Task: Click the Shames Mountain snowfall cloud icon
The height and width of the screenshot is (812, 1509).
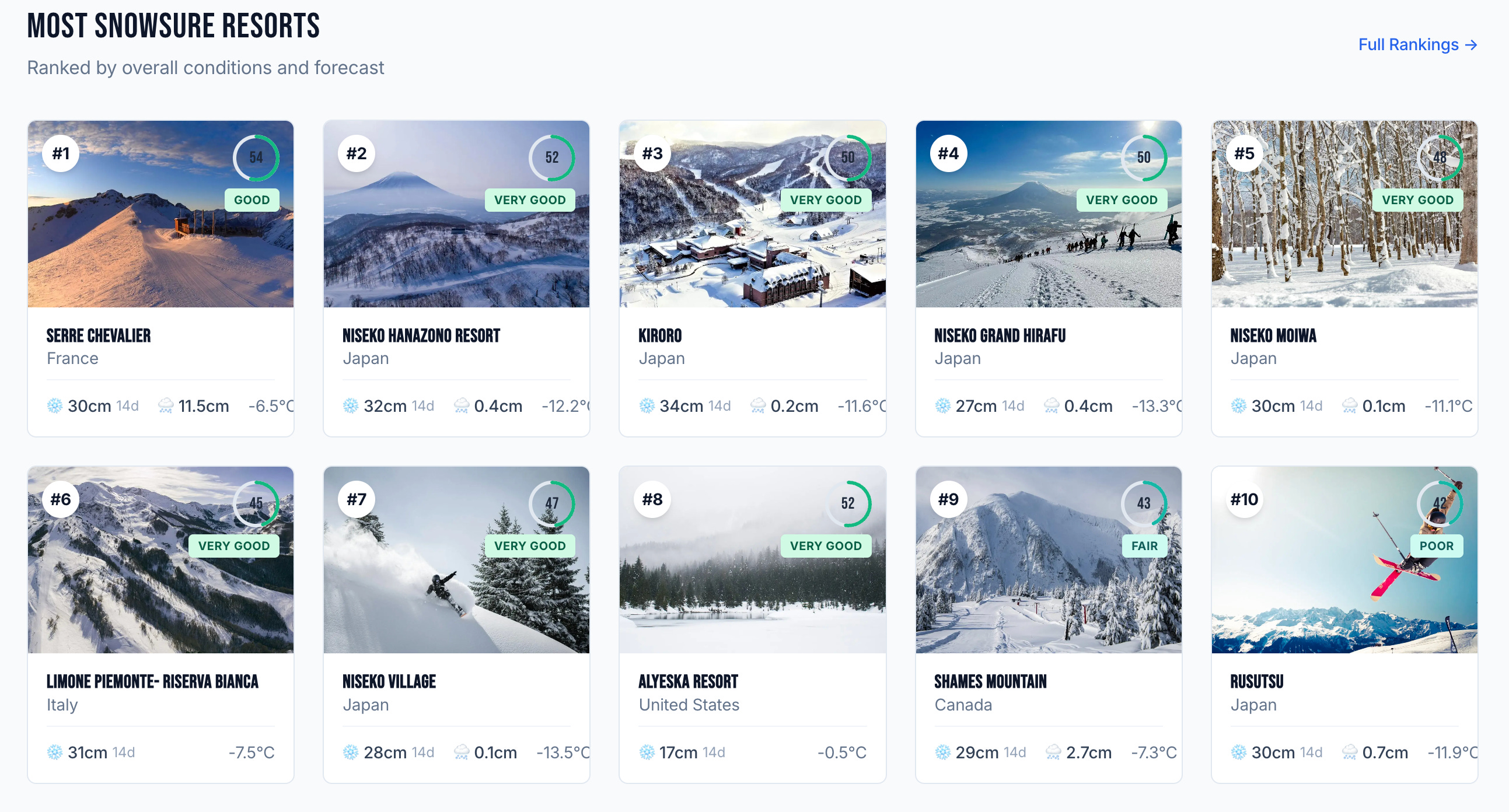Action: coord(1053,752)
